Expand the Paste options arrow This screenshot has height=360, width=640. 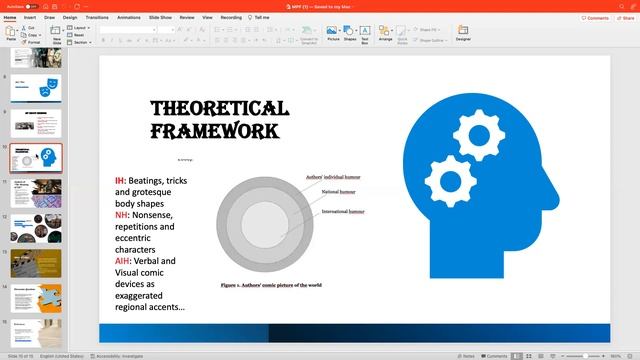tap(17, 31)
